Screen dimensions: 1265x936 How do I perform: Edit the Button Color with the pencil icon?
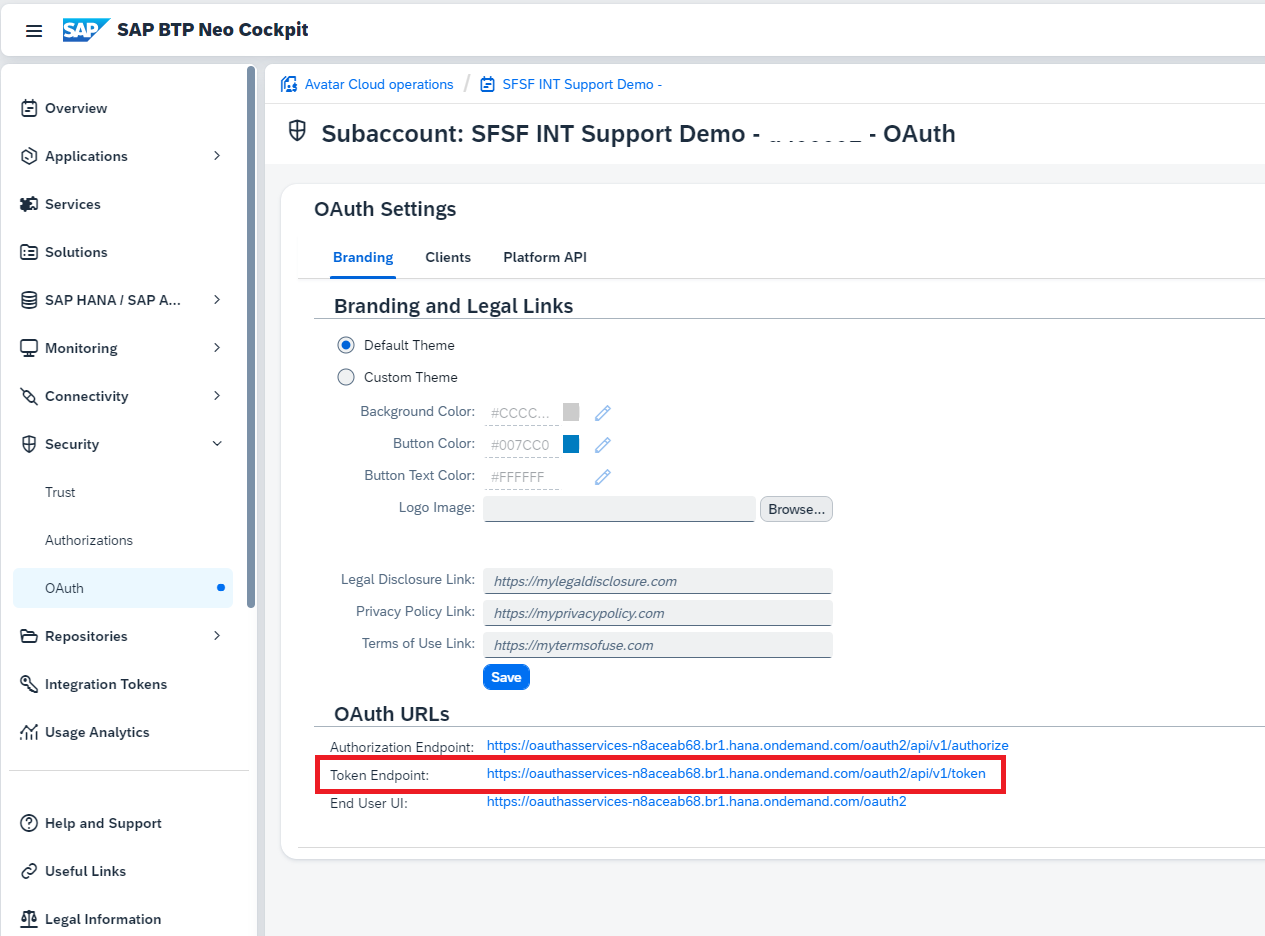tap(602, 444)
